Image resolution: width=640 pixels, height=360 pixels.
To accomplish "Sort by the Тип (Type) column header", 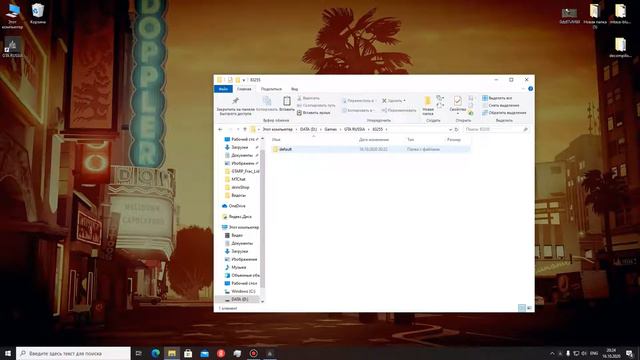I will (x=411, y=140).
